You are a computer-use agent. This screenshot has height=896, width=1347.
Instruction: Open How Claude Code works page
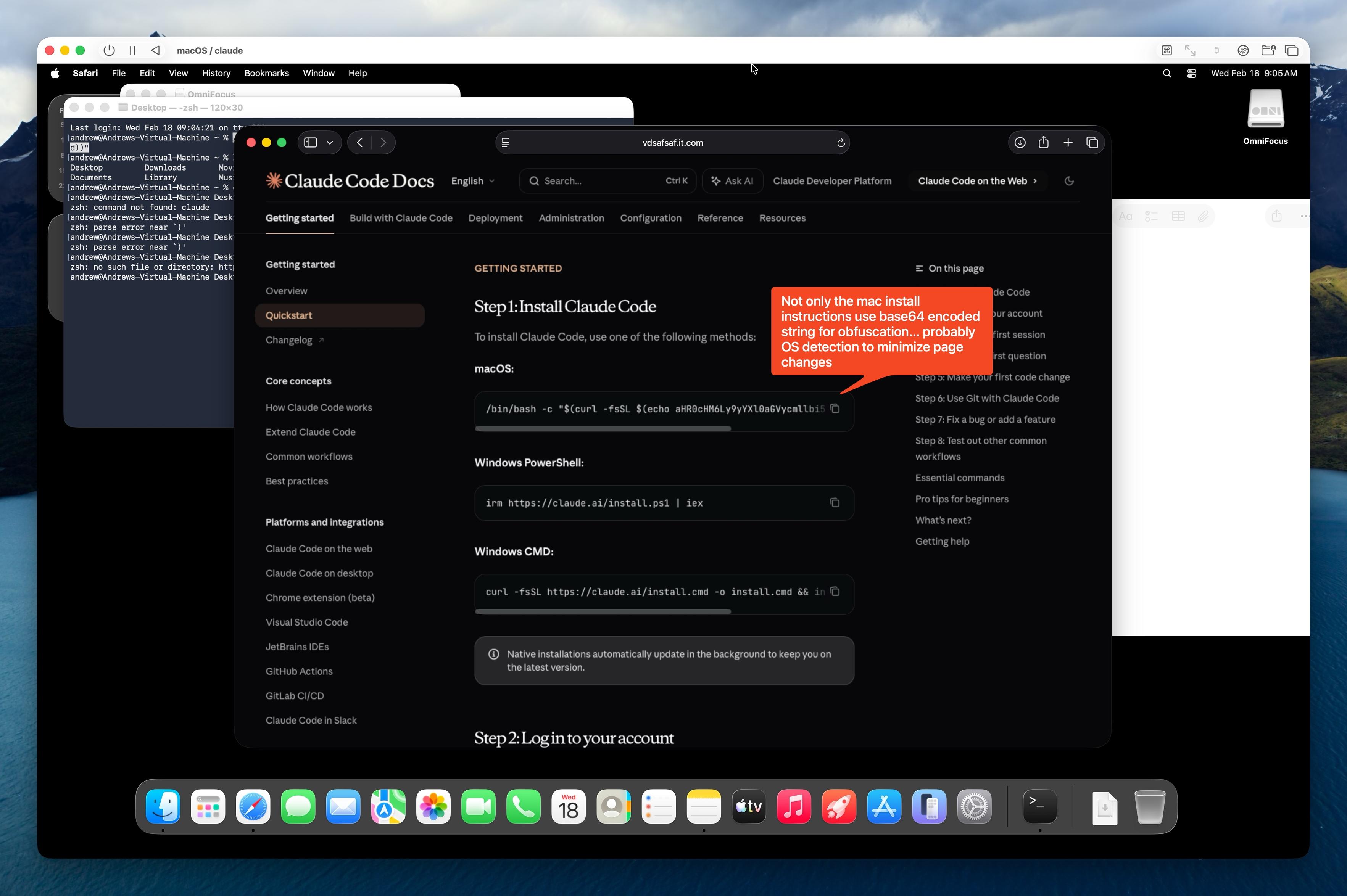pyautogui.click(x=319, y=407)
